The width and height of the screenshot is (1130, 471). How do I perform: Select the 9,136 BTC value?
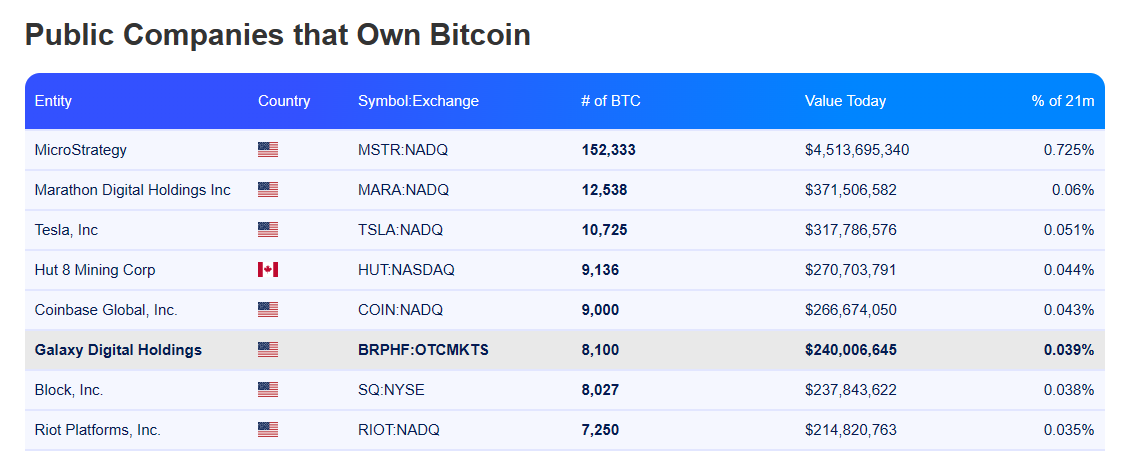point(600,270)
